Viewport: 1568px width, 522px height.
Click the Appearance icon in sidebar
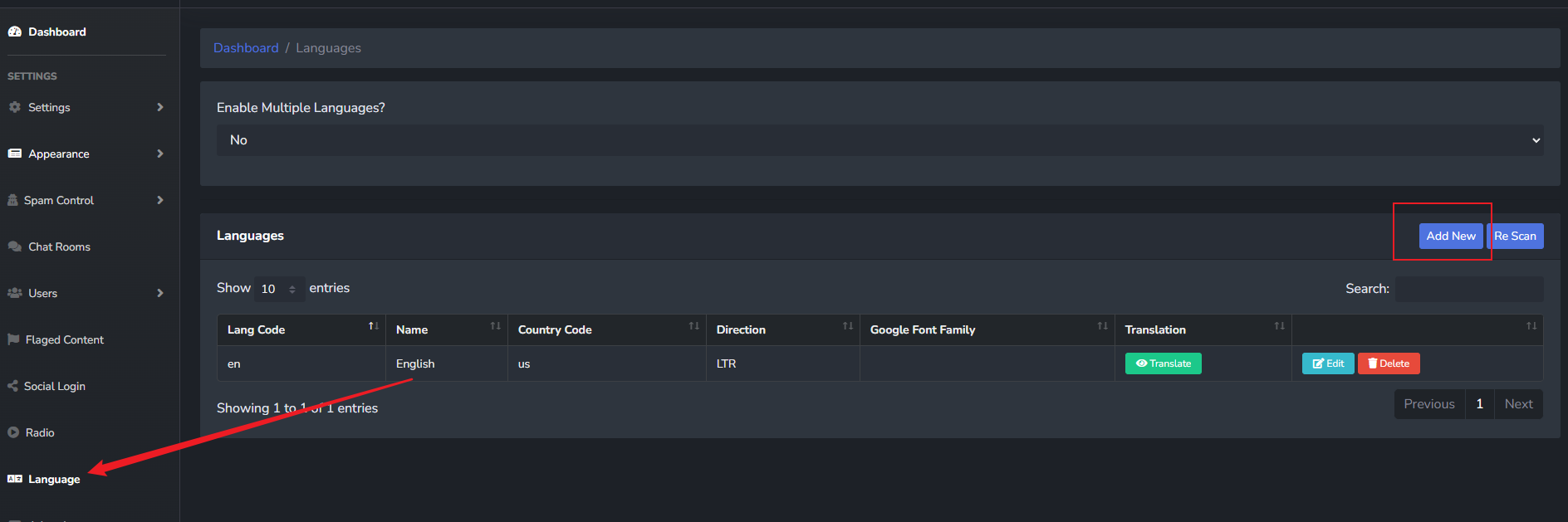point(14,154)
